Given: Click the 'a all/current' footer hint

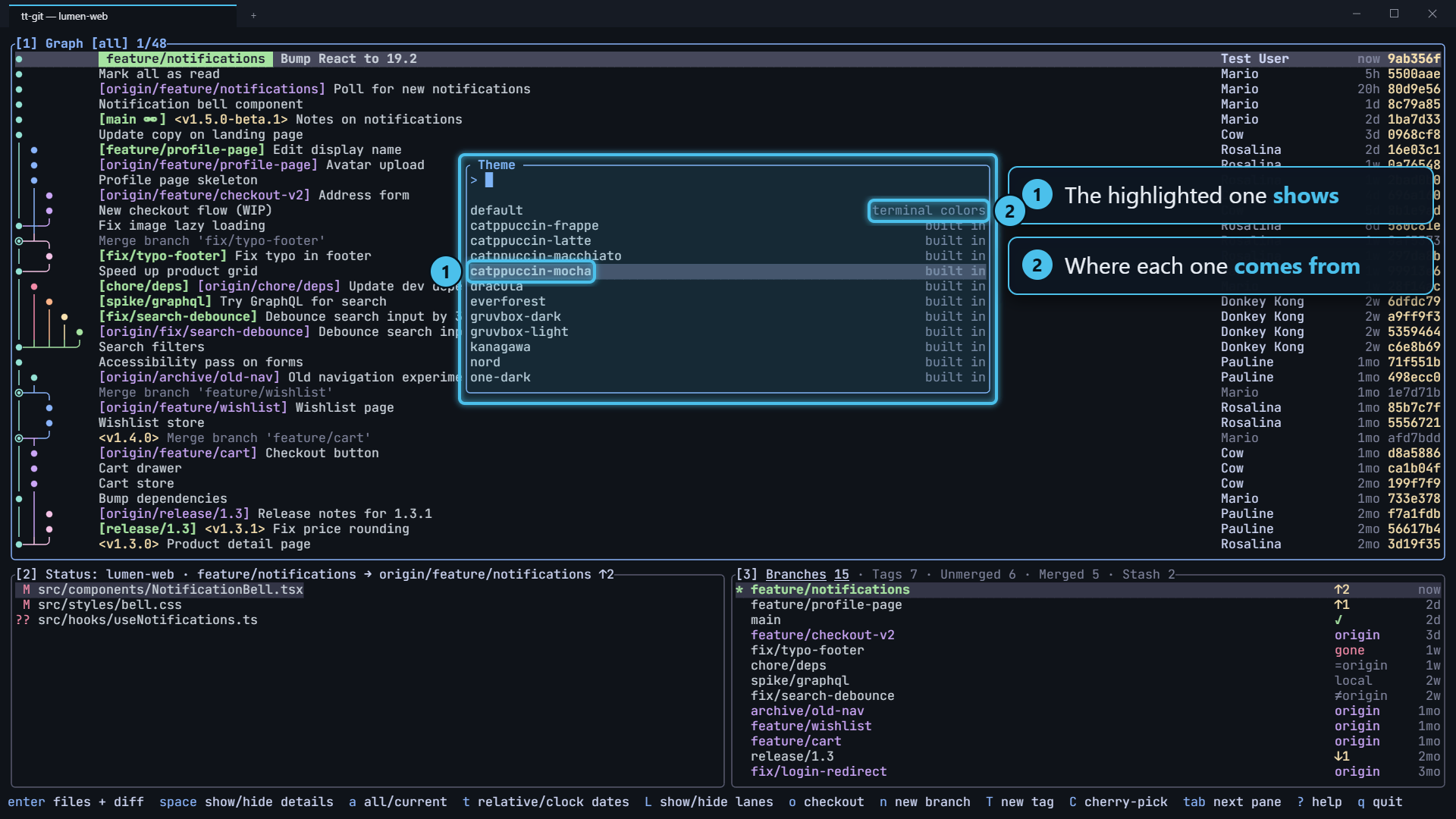Looking at the screenshot, I should pyautogui.click(x=398, y=802).
